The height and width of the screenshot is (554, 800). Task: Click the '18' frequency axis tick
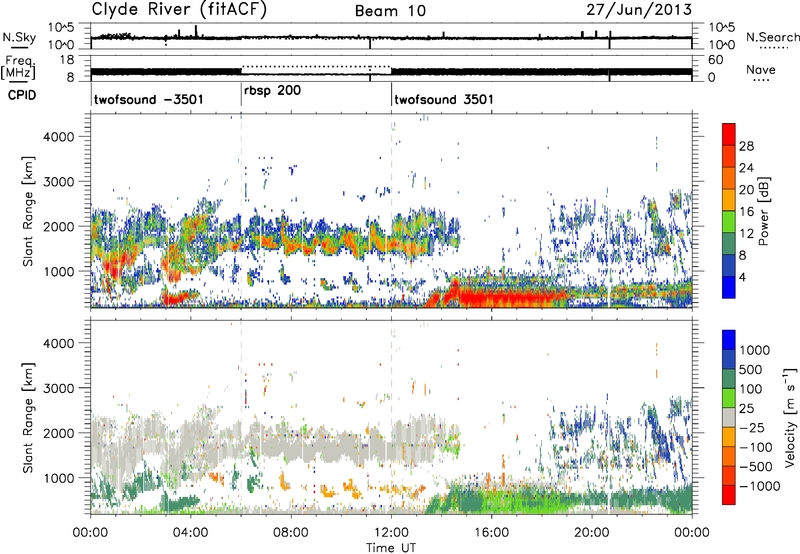67,60
